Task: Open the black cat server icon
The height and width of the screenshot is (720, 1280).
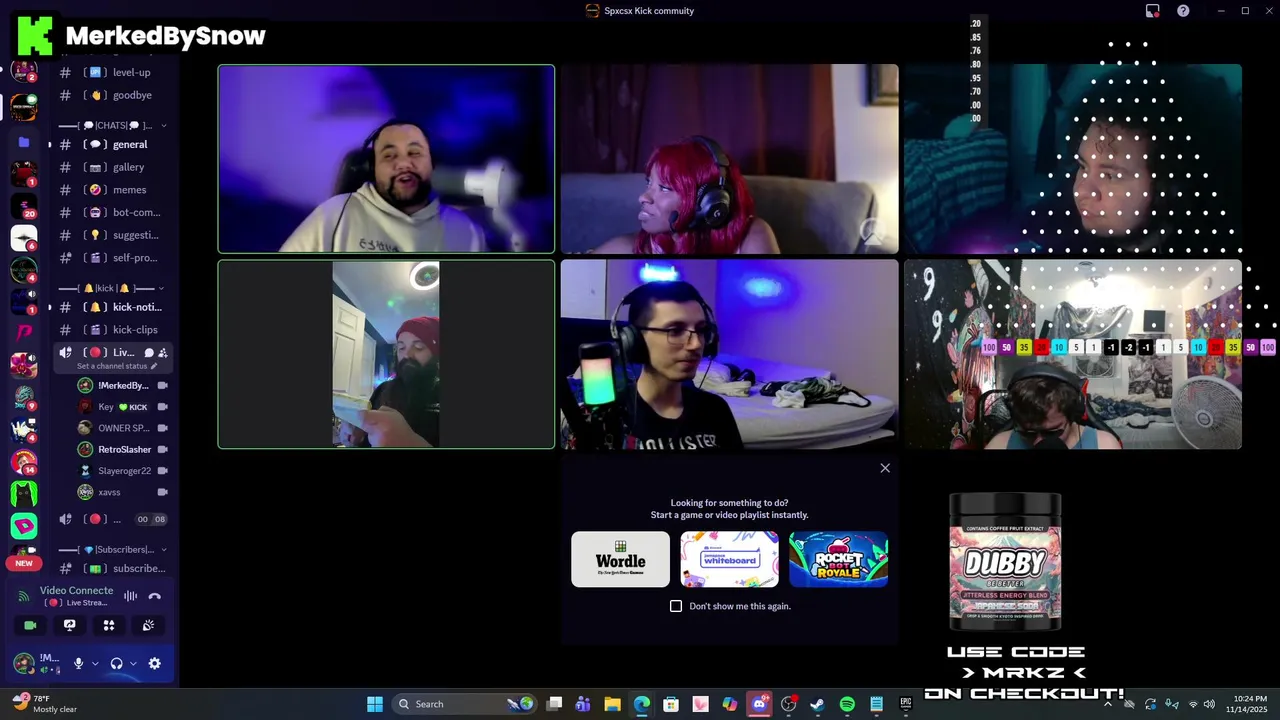Action: coord(24,493)
